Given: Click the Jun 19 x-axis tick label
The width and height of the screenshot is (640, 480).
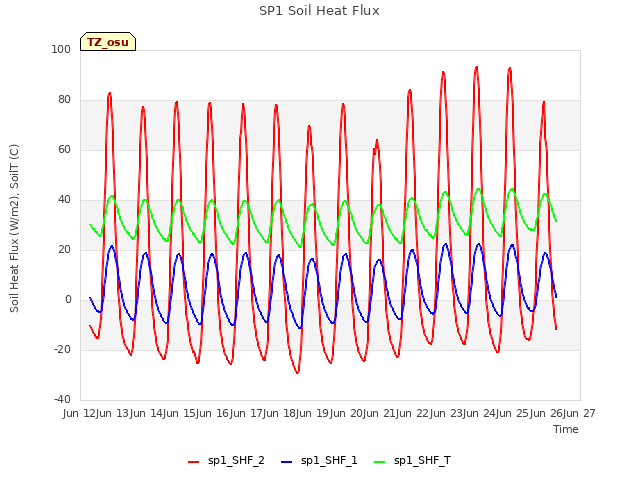Looking at the screenshot, I should (x=313, y=413).
